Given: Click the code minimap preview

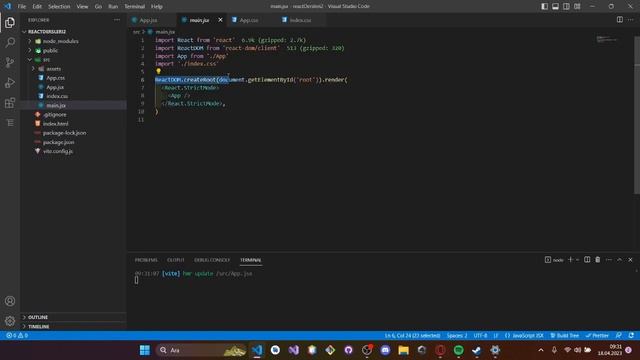Looking at the screenshot, I should (x=606, y=39).
